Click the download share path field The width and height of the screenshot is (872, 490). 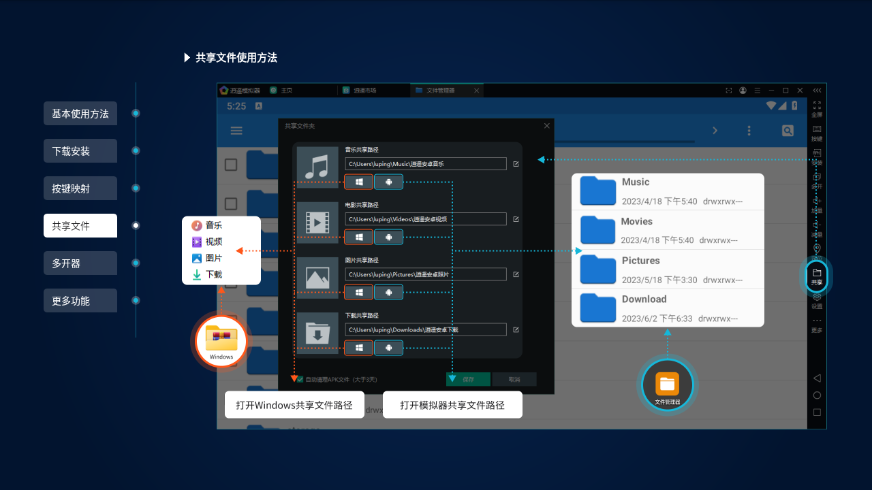[x=425, y=330]
